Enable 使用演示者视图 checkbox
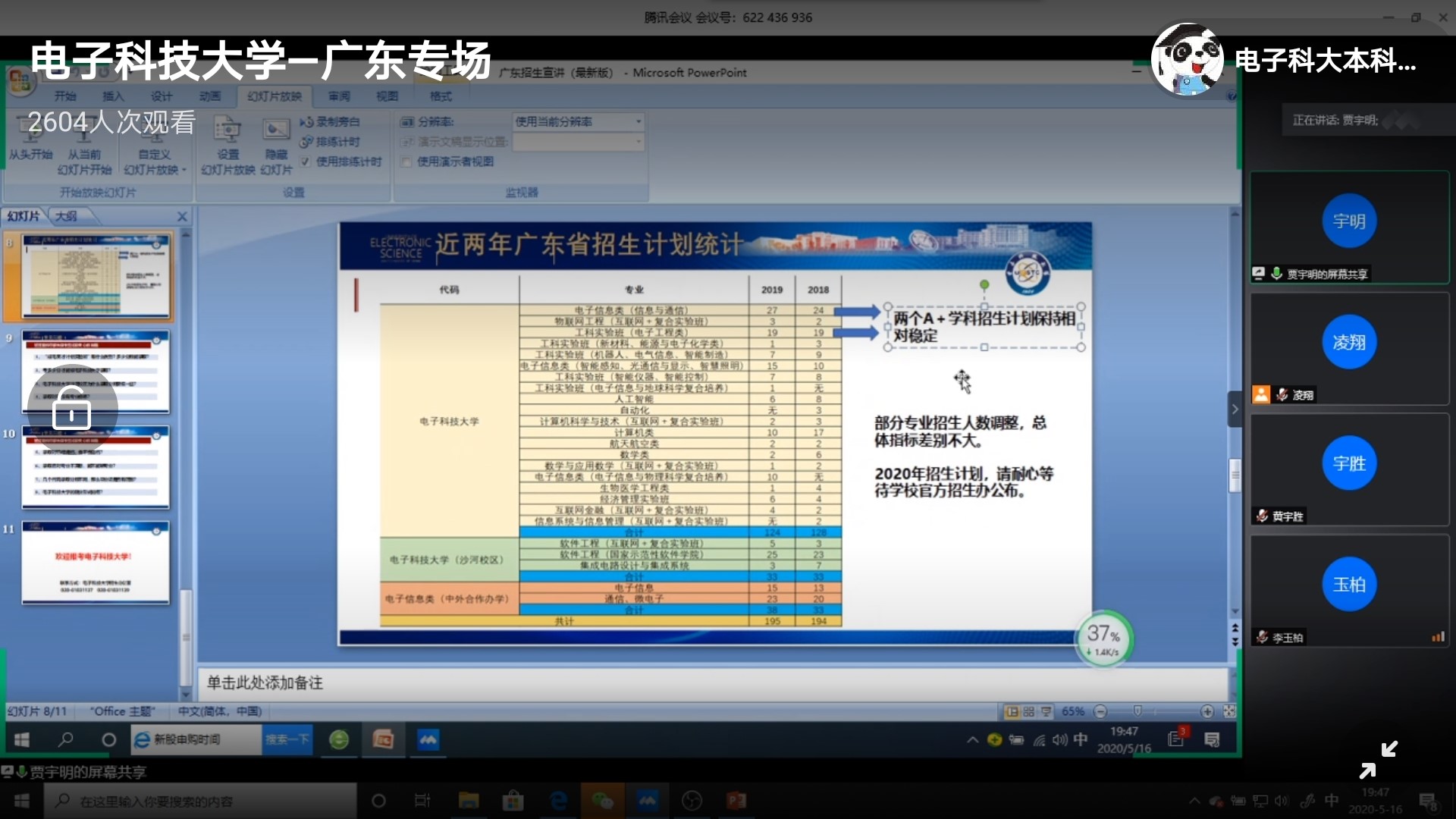The image size is (1456, 819). 406,162
